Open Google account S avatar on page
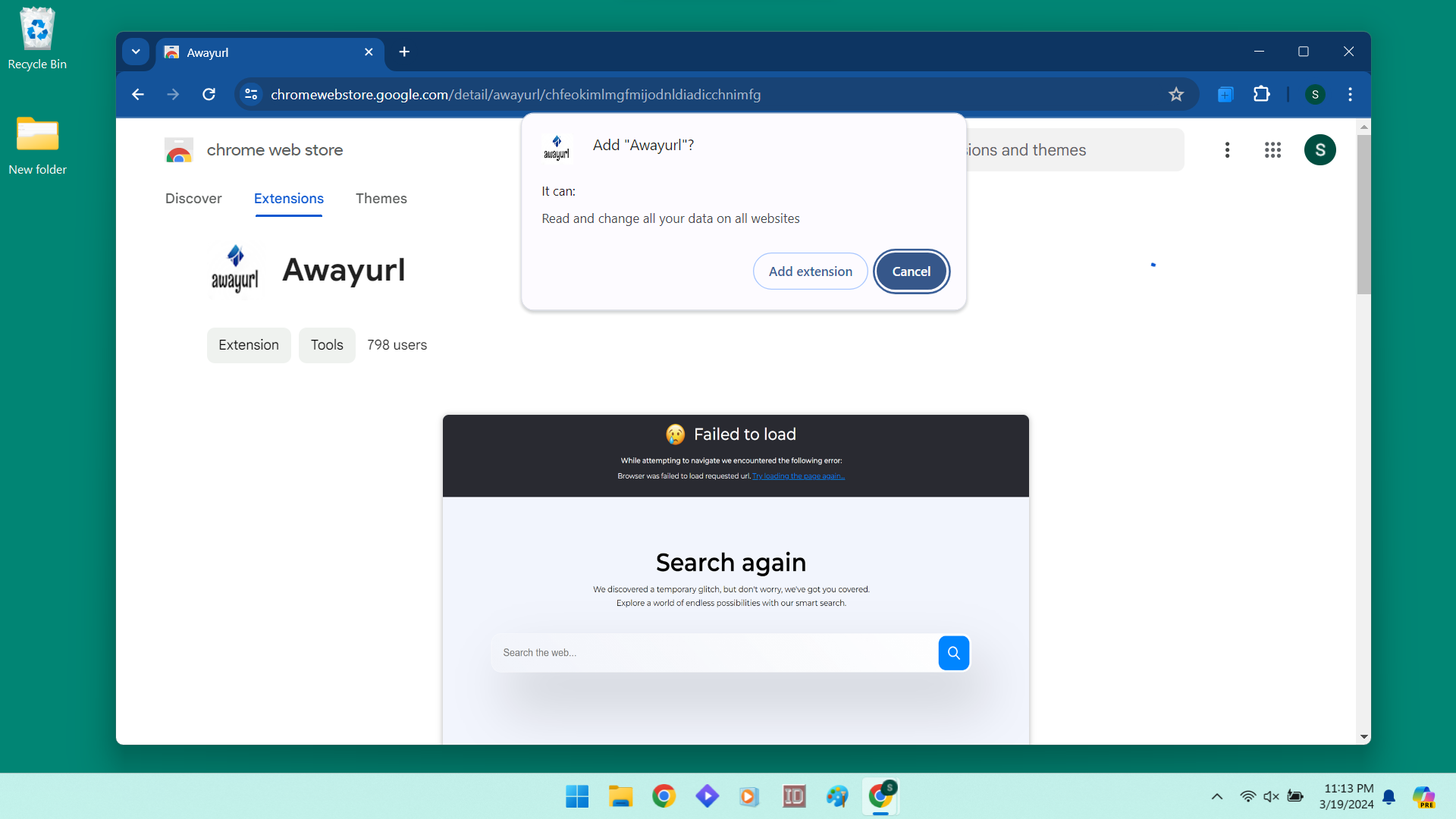 pyautogui.click(x=1319, y=150)
